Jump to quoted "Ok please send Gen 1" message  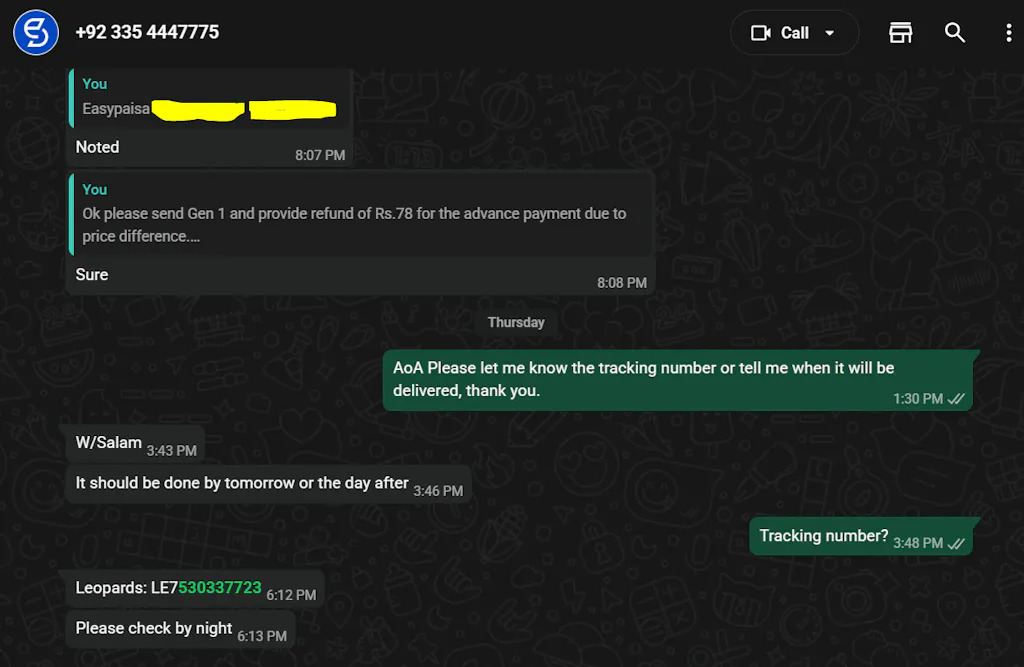360,214
